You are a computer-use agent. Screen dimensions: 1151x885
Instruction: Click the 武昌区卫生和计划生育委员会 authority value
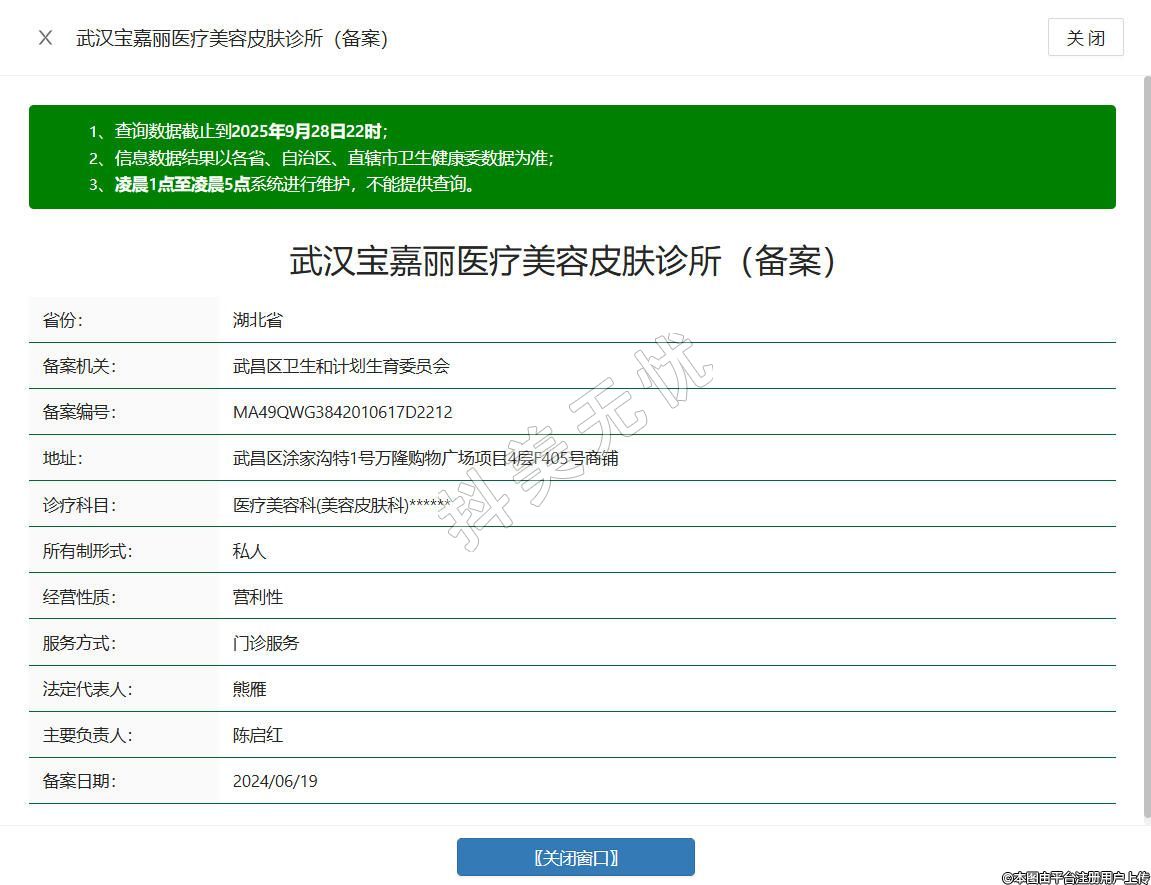pyautogui.click(x=341, y=366)
